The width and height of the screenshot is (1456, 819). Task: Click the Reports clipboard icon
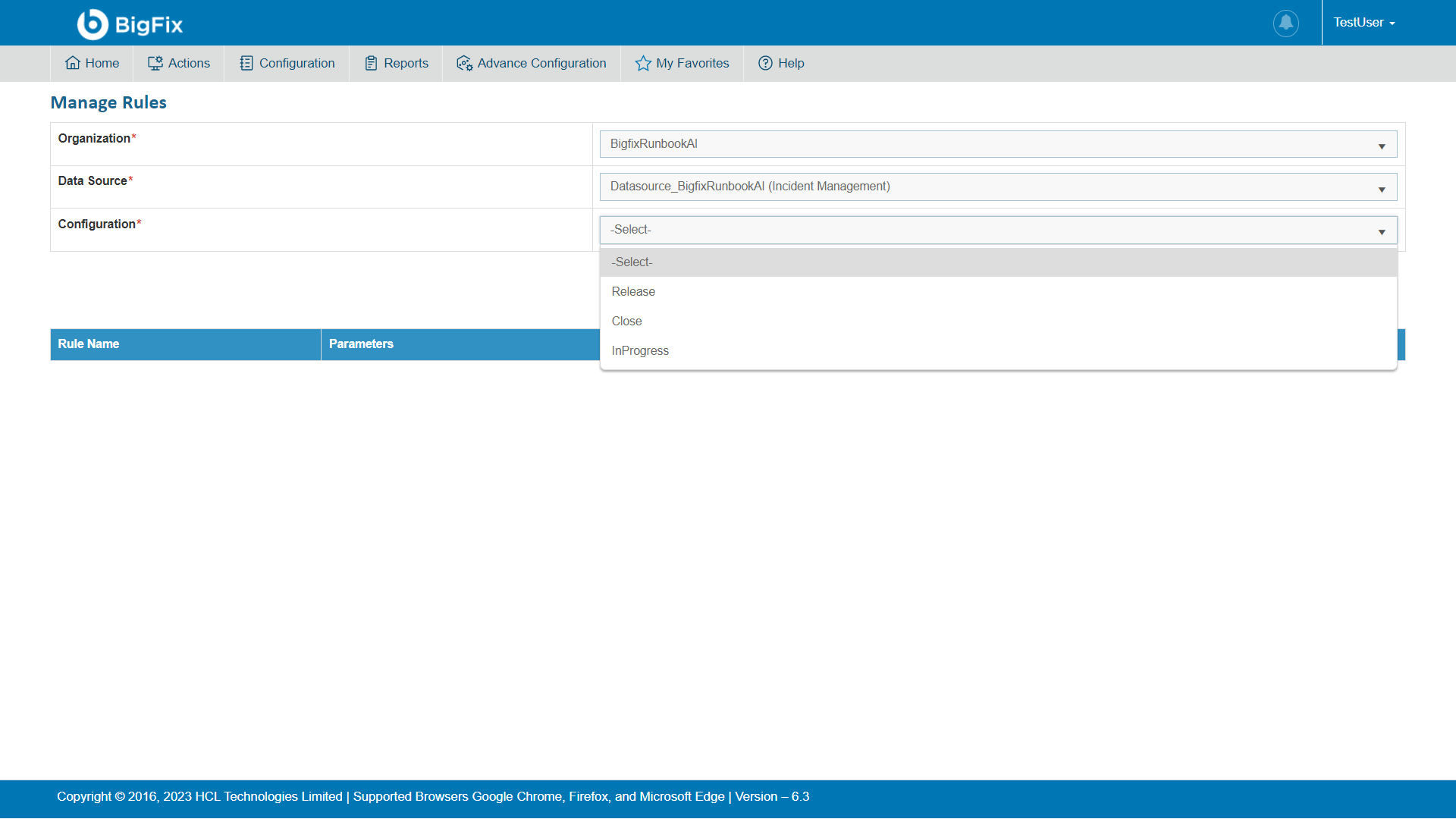[x=371, y=63]
